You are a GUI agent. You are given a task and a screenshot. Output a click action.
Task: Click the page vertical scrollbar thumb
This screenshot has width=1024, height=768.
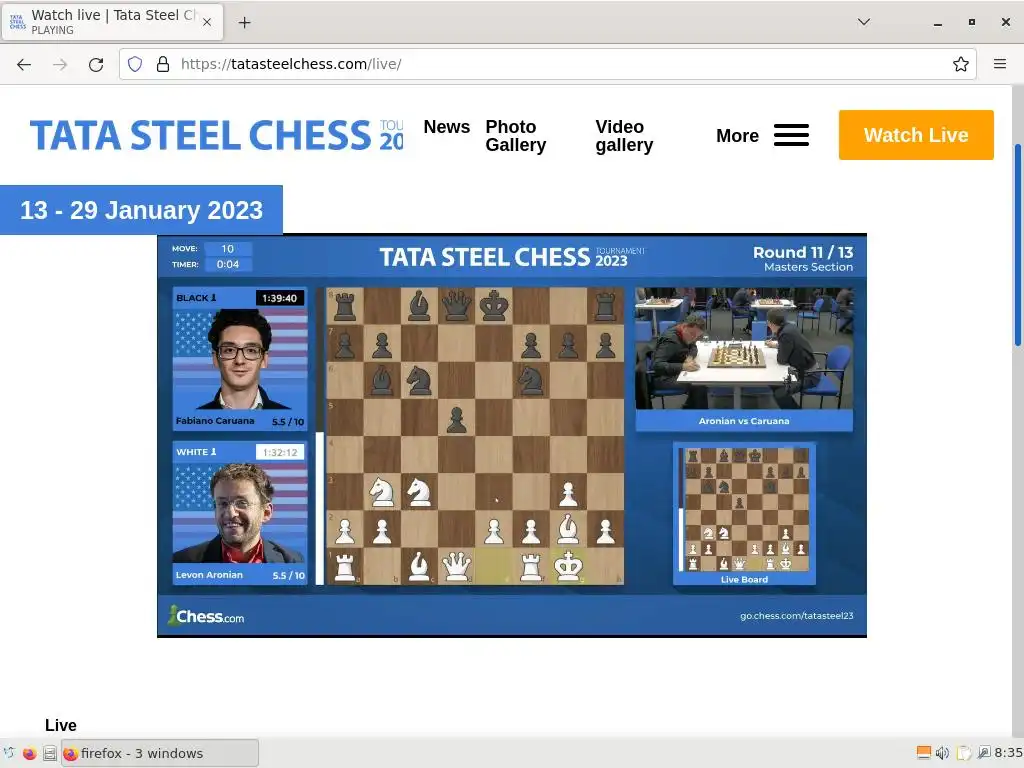pos(1017,246)
